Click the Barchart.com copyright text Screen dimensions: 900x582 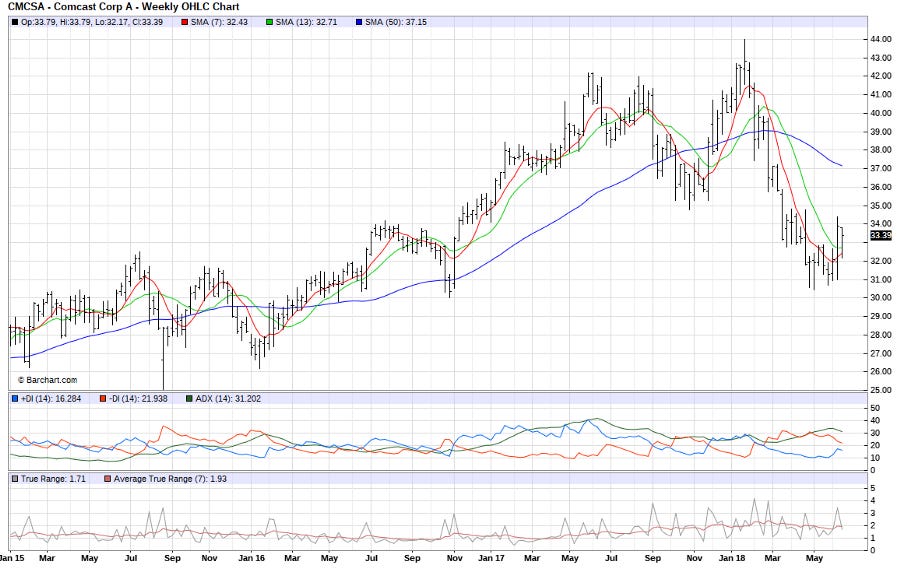point(47,380)
